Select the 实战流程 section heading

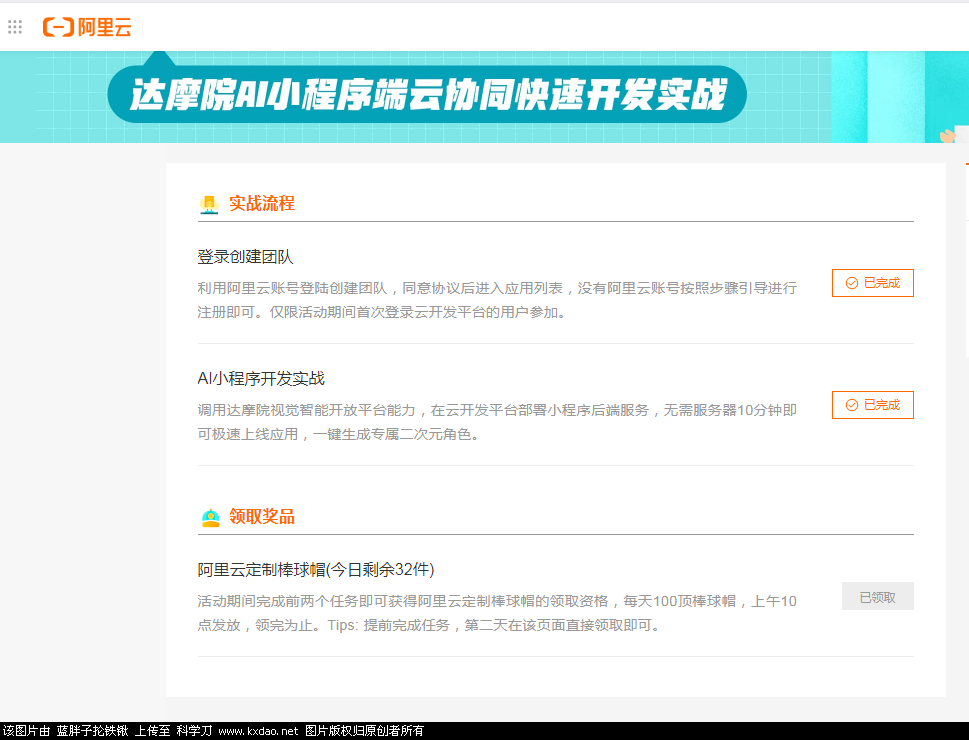(x=262, y=203)
